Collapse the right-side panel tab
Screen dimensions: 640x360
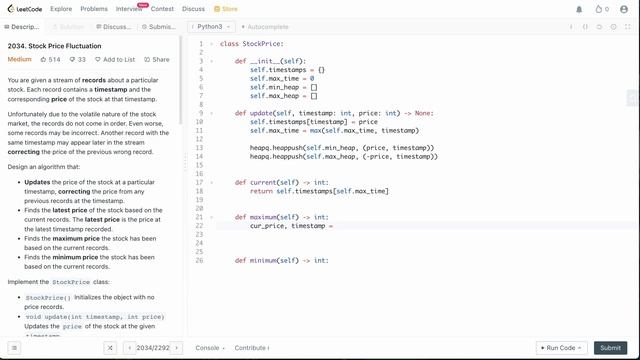pyautogui.click(x=633, y=98)
